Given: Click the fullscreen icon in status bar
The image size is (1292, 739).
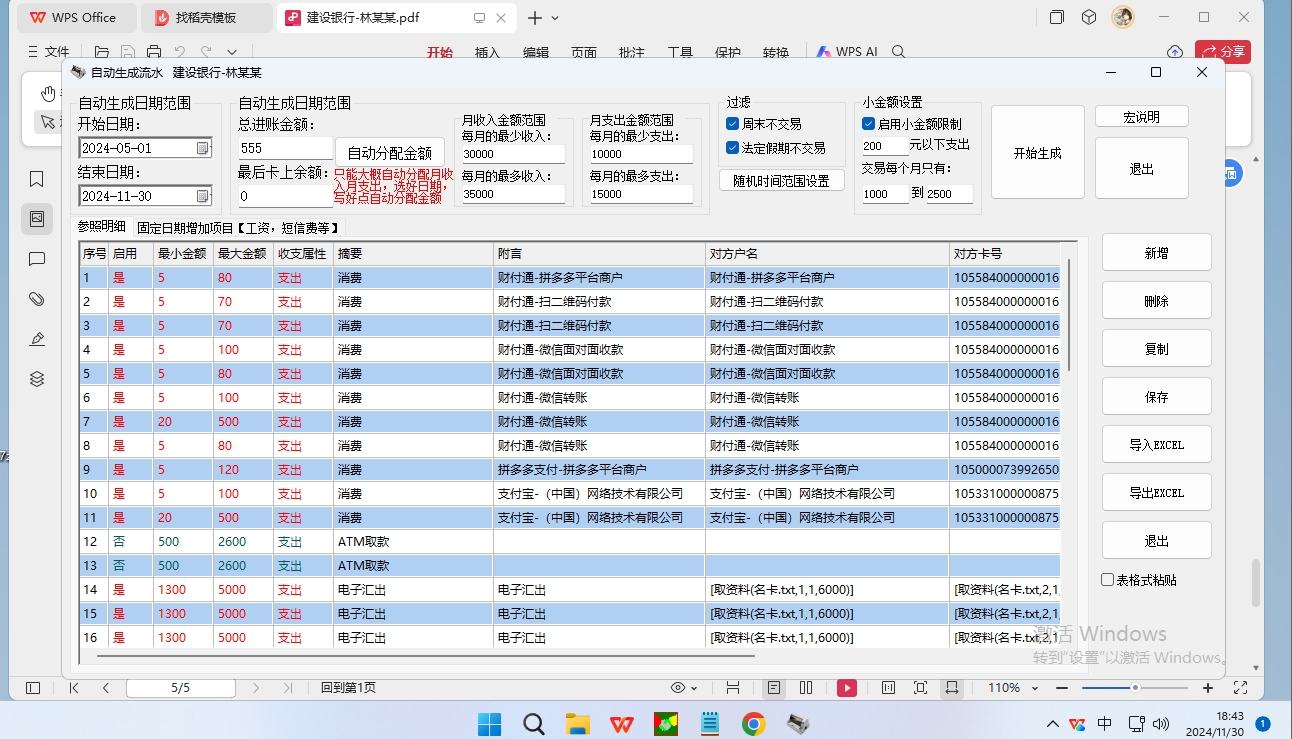Looking at the screenshot, I should [1240, 688].
